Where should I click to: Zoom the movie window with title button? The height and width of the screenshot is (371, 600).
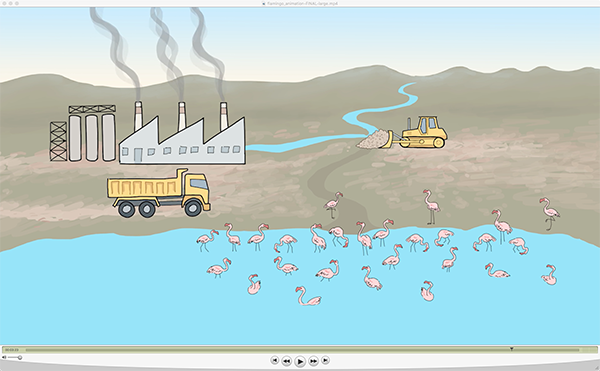pos(17,3)
